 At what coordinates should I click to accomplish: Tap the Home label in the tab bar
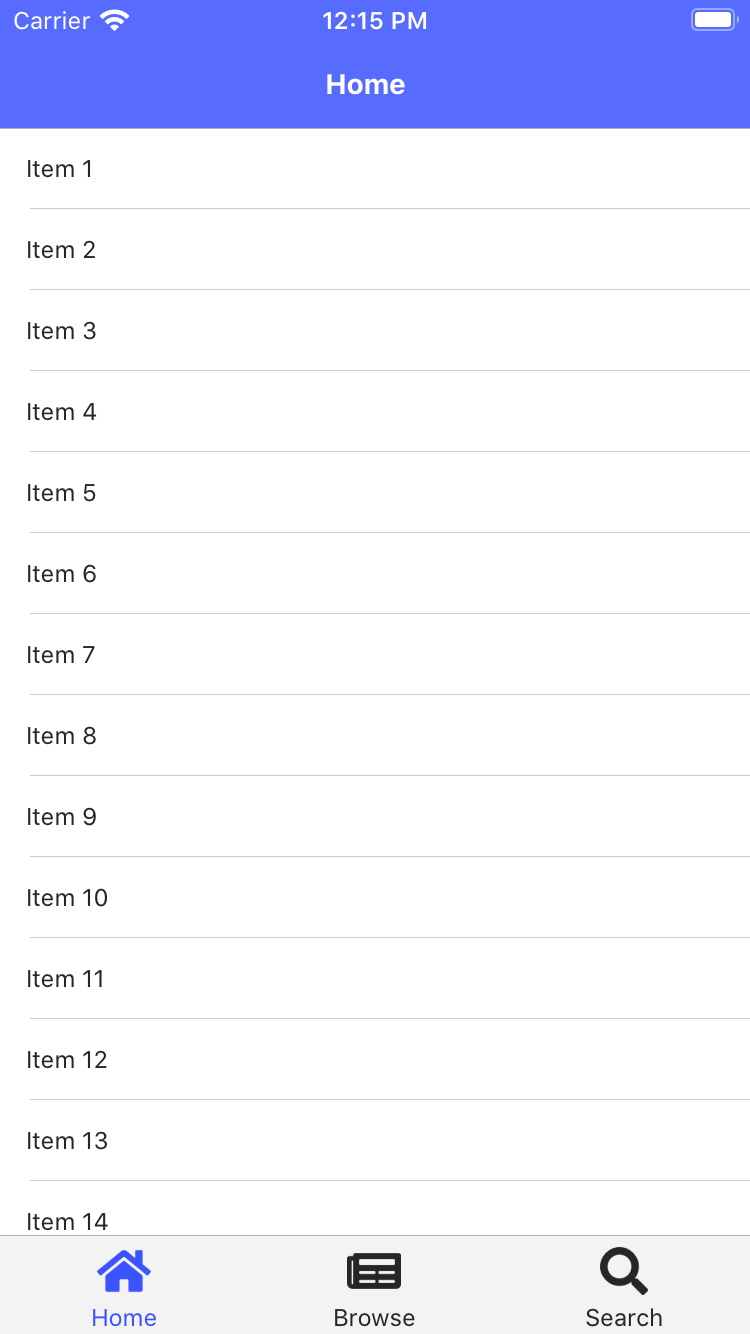pyautogui.click(x=124, y=1318)
